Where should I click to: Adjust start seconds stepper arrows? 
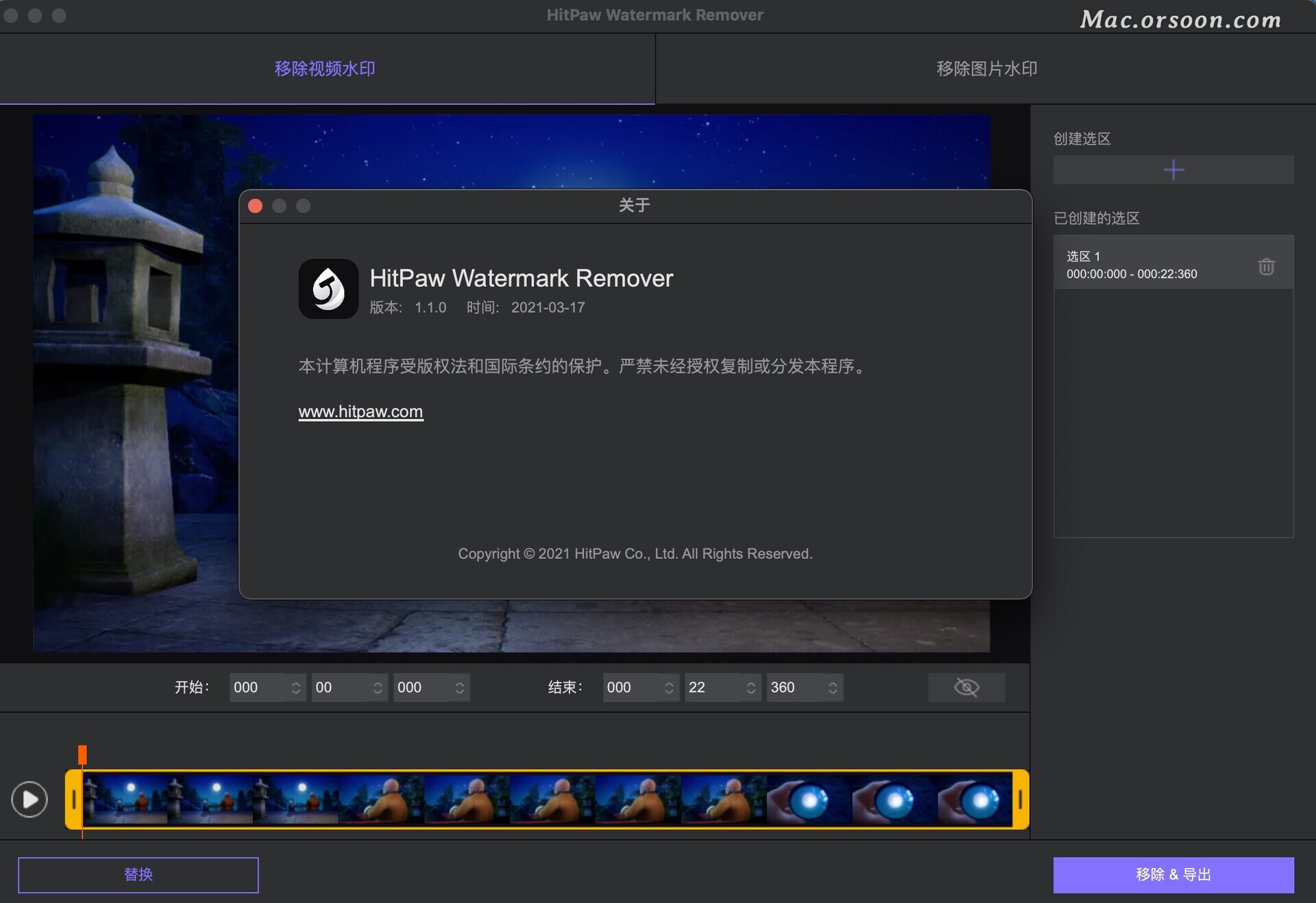tap(378, 688)
